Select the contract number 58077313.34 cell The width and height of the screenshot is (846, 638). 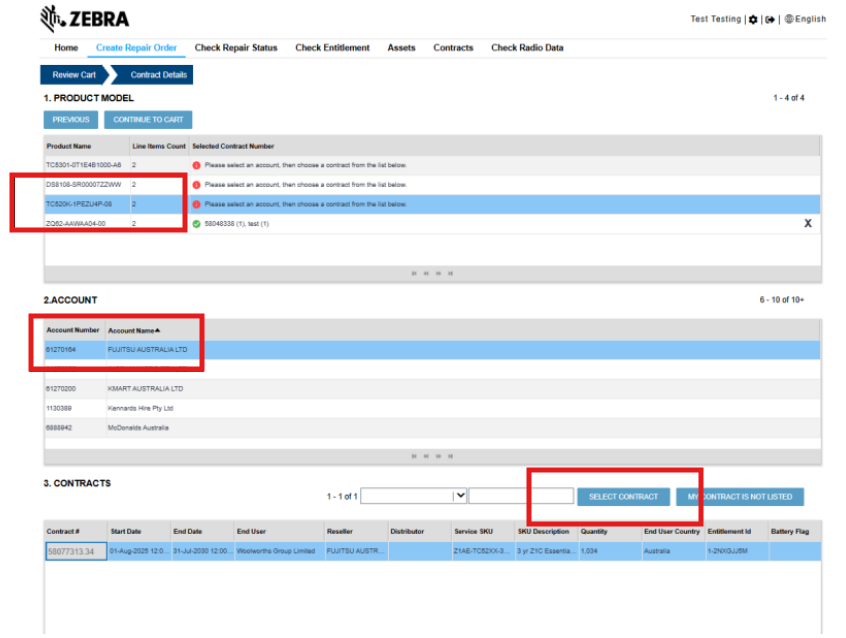[x=76, y=551]
